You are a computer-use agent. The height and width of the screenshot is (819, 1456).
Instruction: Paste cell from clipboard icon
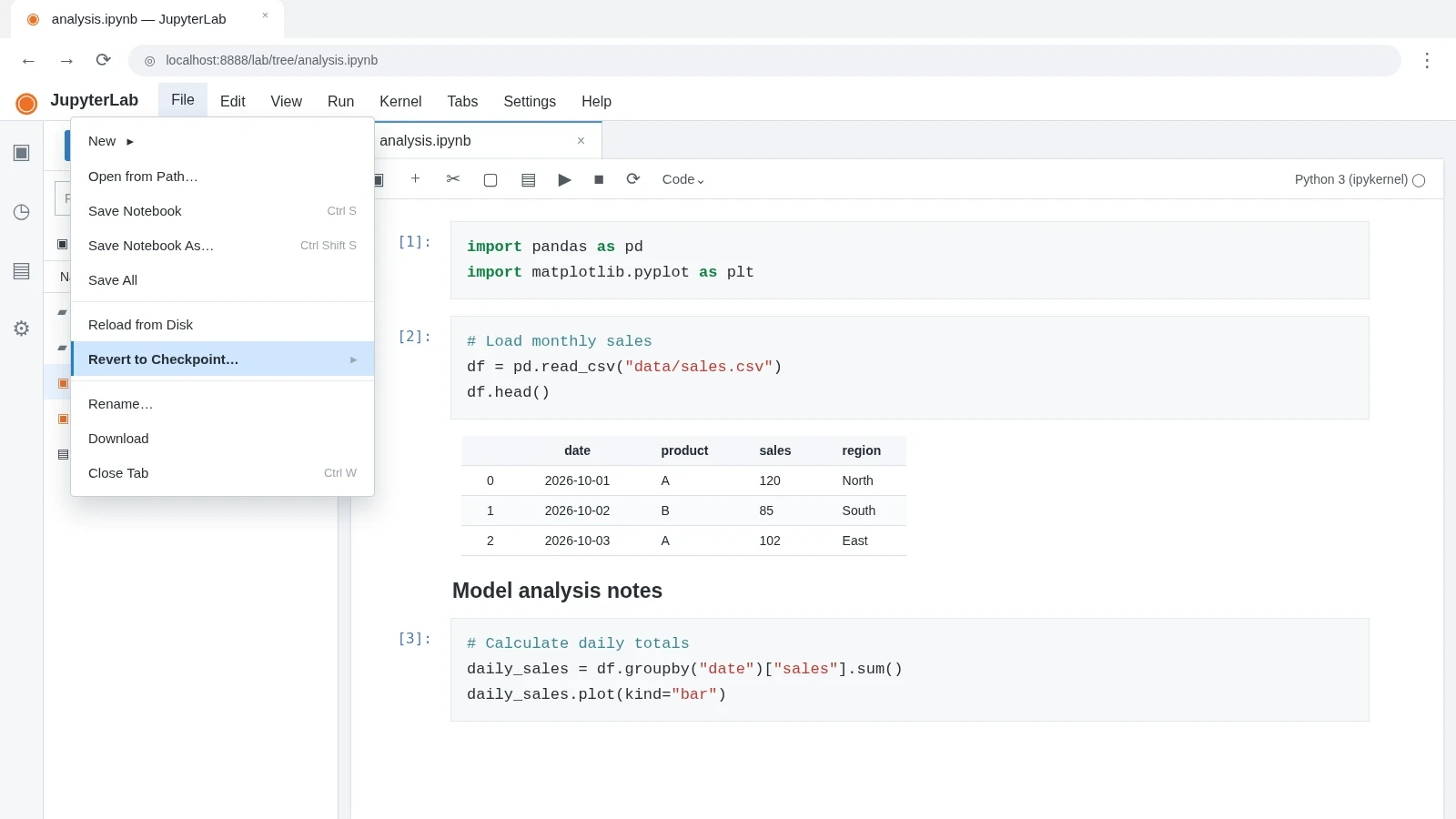point(528,179)
